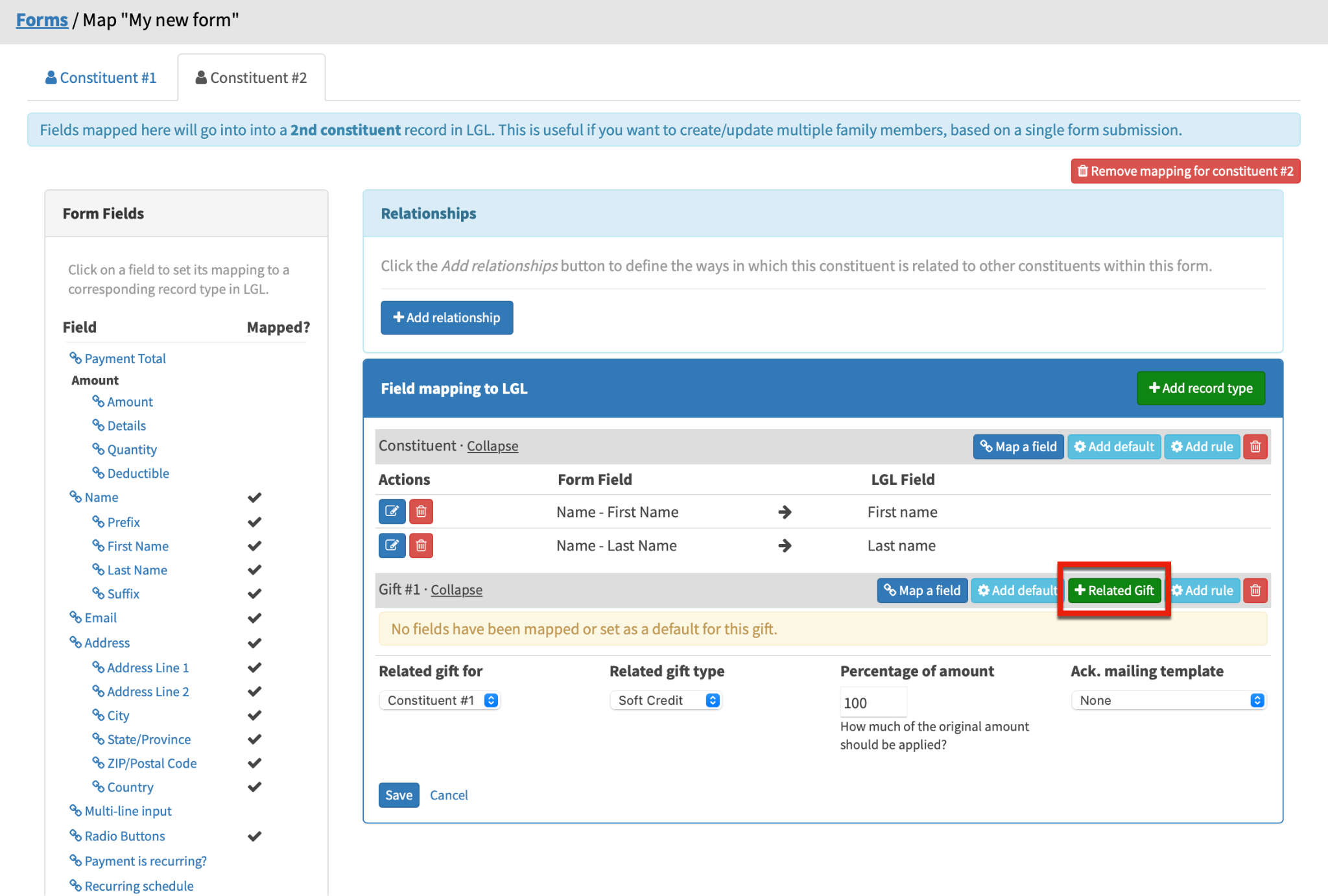Viewport: 1328px width, 896px height.
Task: Edit the Name - Last Name mapping
Action: click(392, 545)
